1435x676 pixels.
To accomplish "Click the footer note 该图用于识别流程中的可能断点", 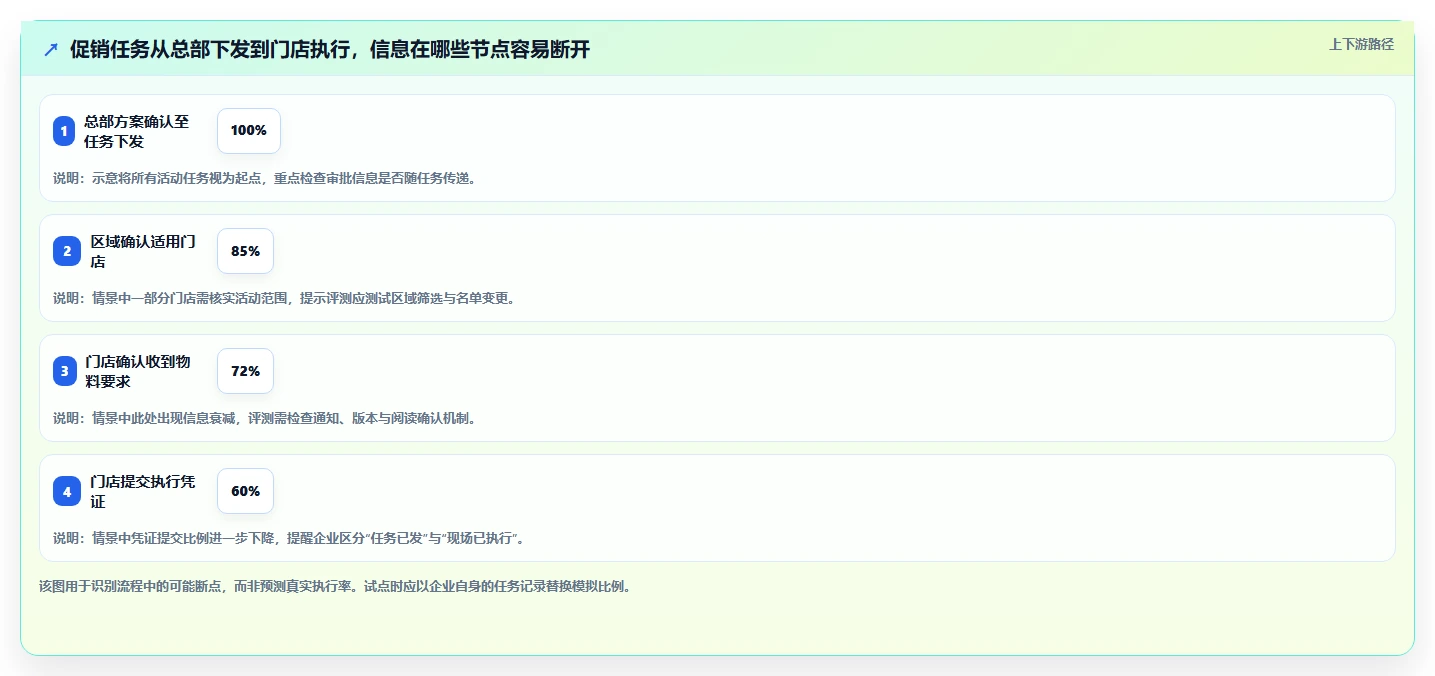I will [x=336, y=586].
